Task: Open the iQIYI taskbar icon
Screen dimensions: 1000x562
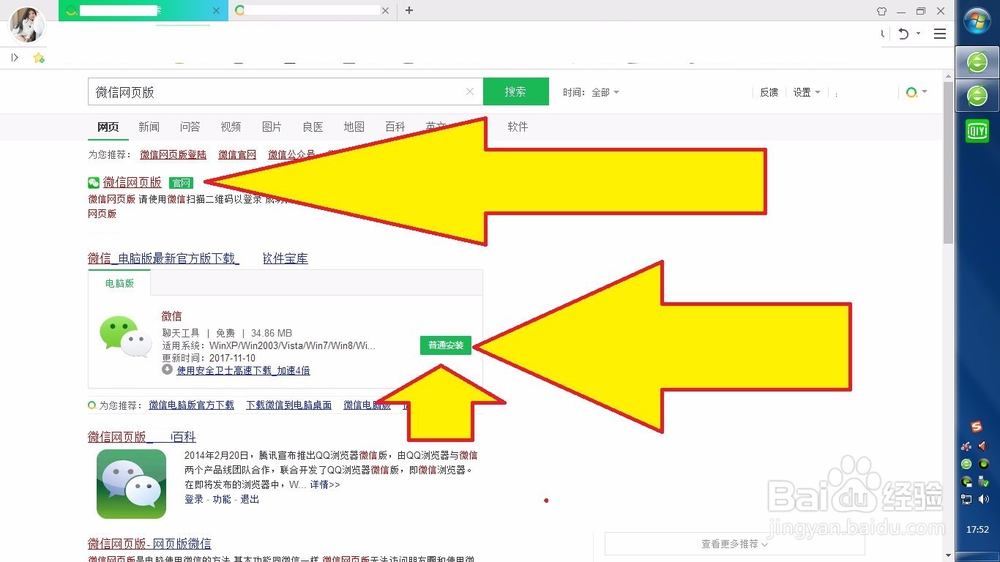Action: point(977,131)
